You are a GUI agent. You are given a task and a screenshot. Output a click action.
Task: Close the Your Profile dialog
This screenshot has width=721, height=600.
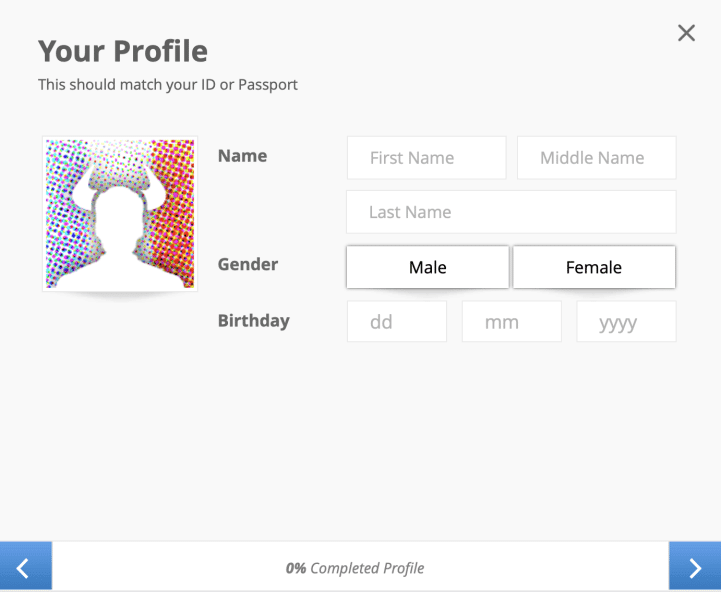(686, 33)
